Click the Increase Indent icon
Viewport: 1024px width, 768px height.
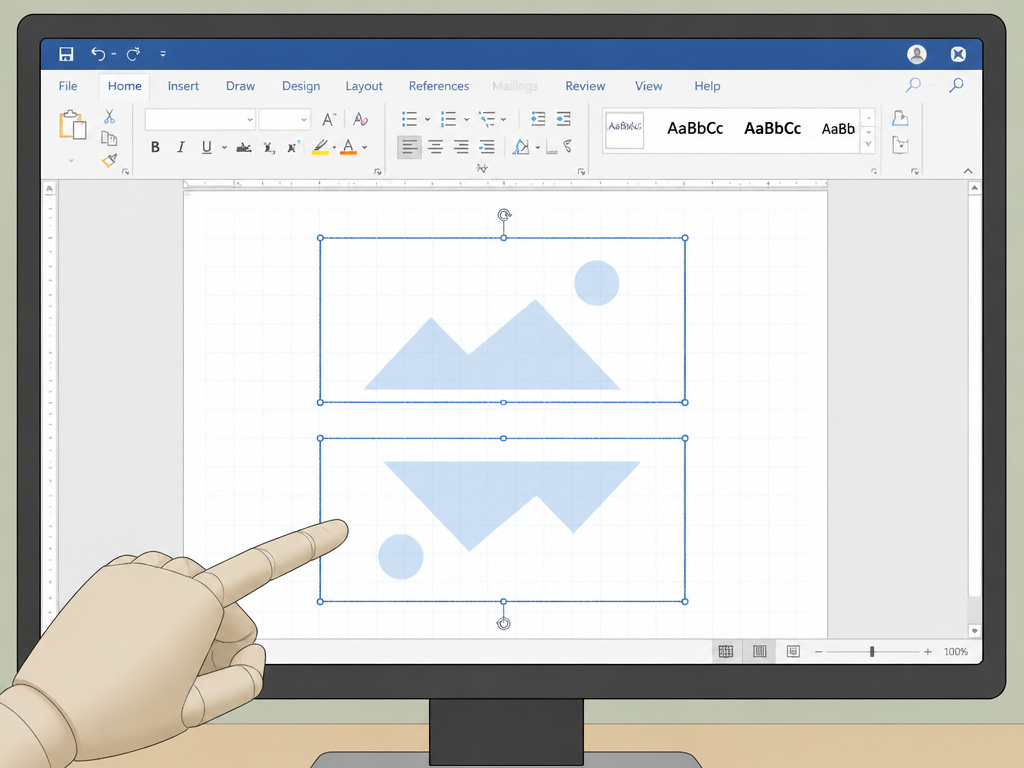pos(564,119)
